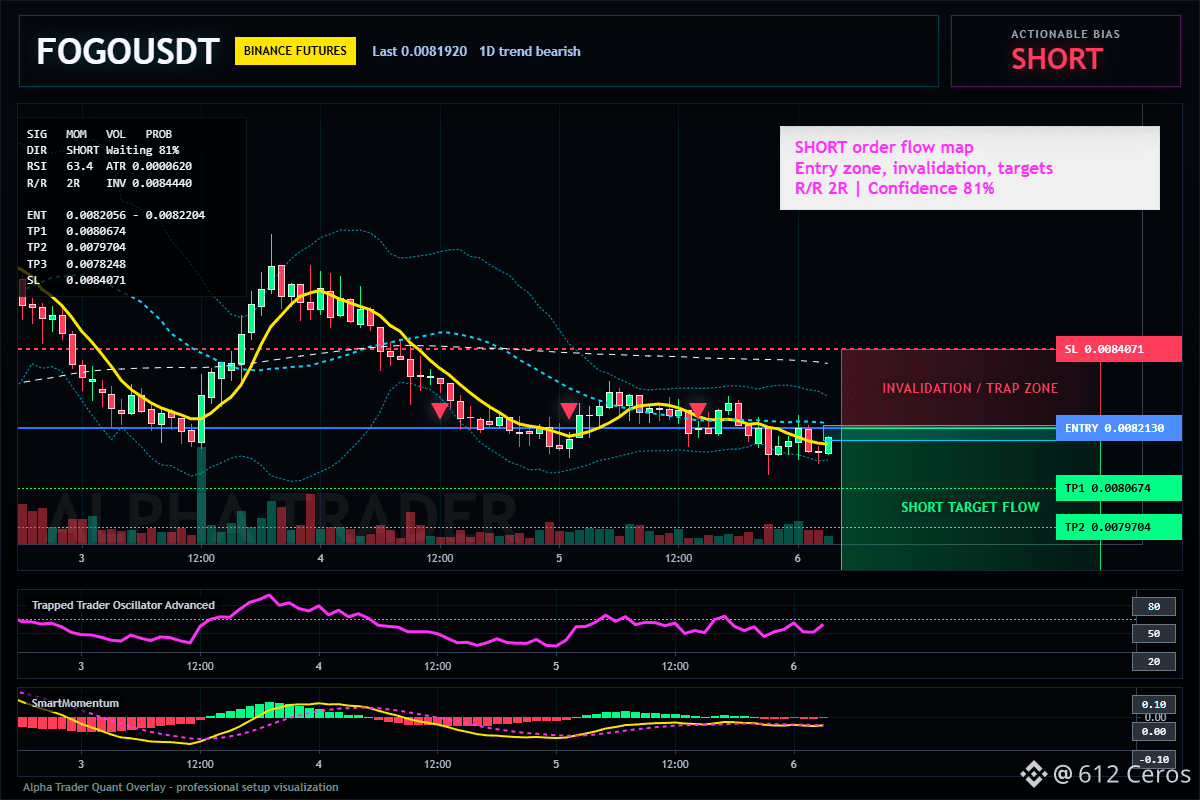Image resolution: width=1200 pixels, height=800 pixels.
Task: Click the SHORT order flow map line
Action: tap(884, 148)
